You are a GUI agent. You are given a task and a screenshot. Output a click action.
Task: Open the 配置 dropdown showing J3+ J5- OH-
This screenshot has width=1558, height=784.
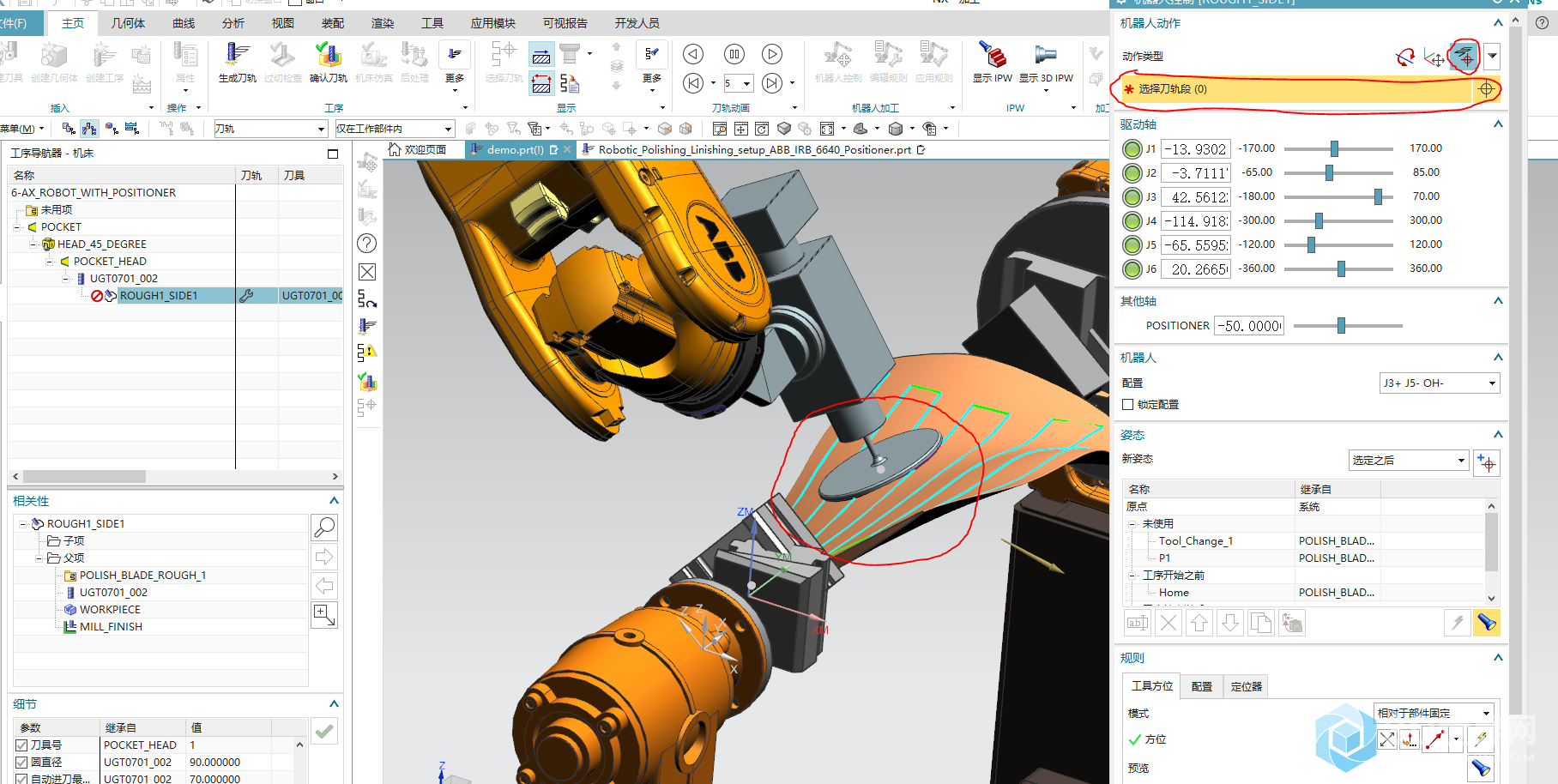tap(1440, 383)
